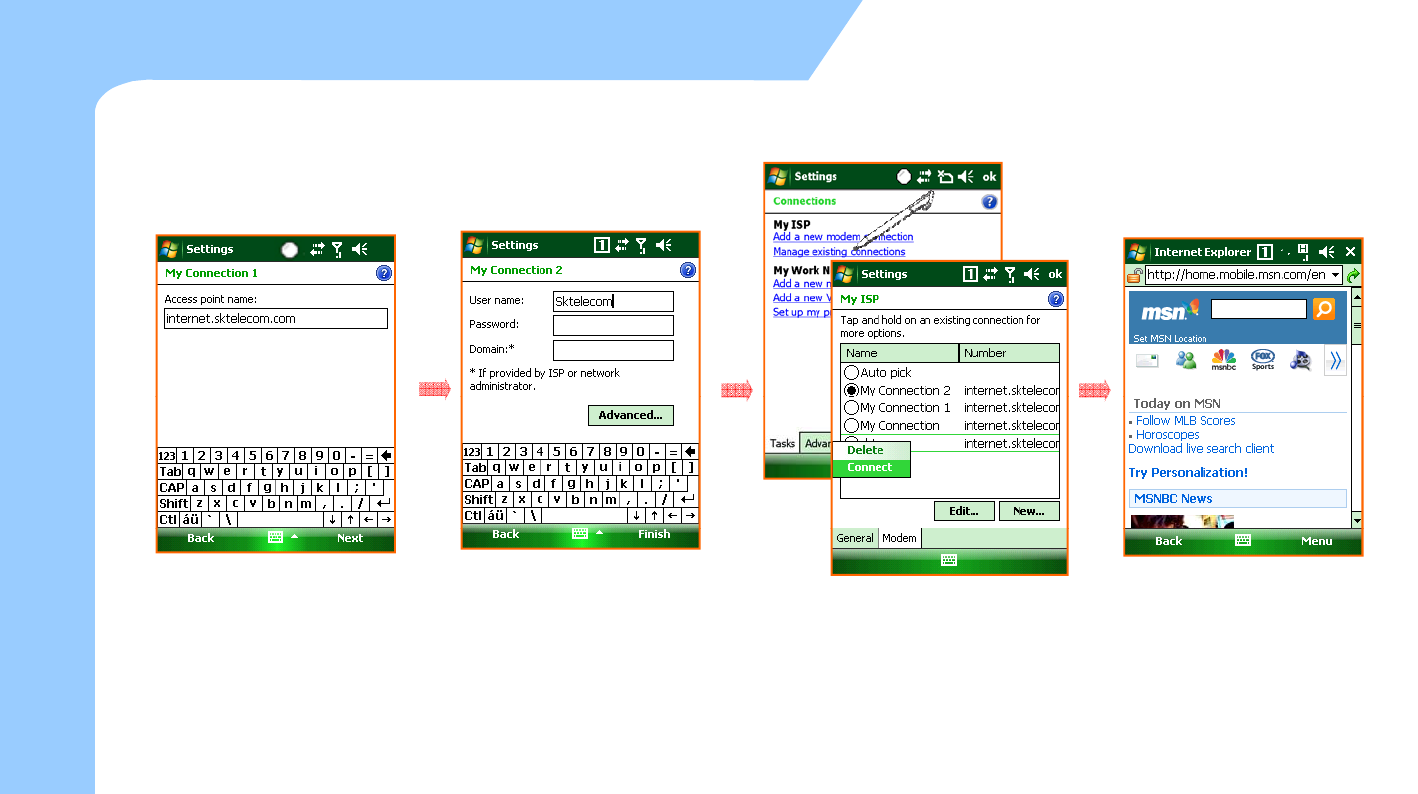Click the Domain field
This screenshot has height=794, width=1418.
pyautogui.click(x=613, y=350)
